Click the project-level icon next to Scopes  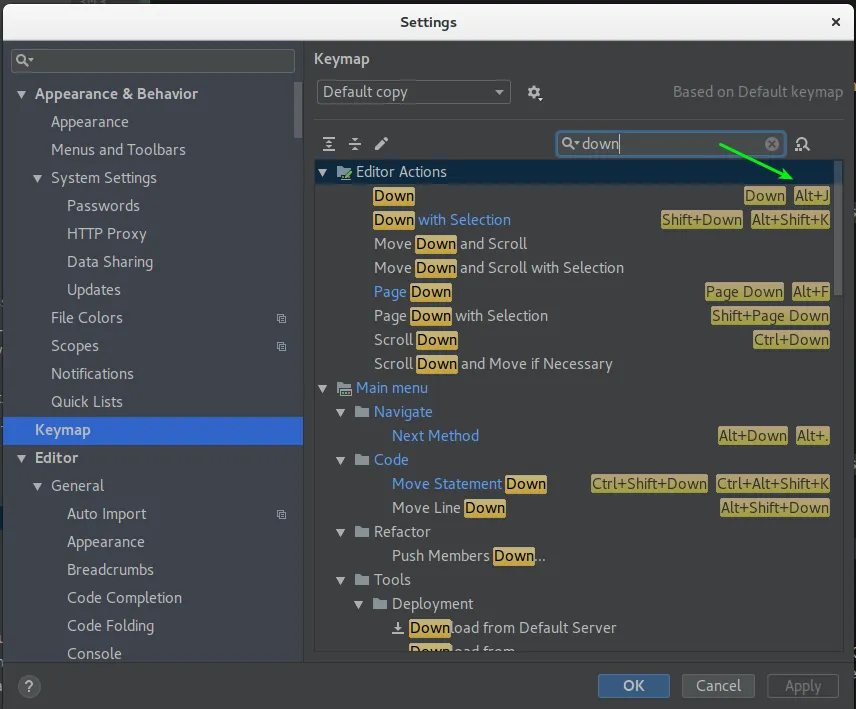pos(281,347)
